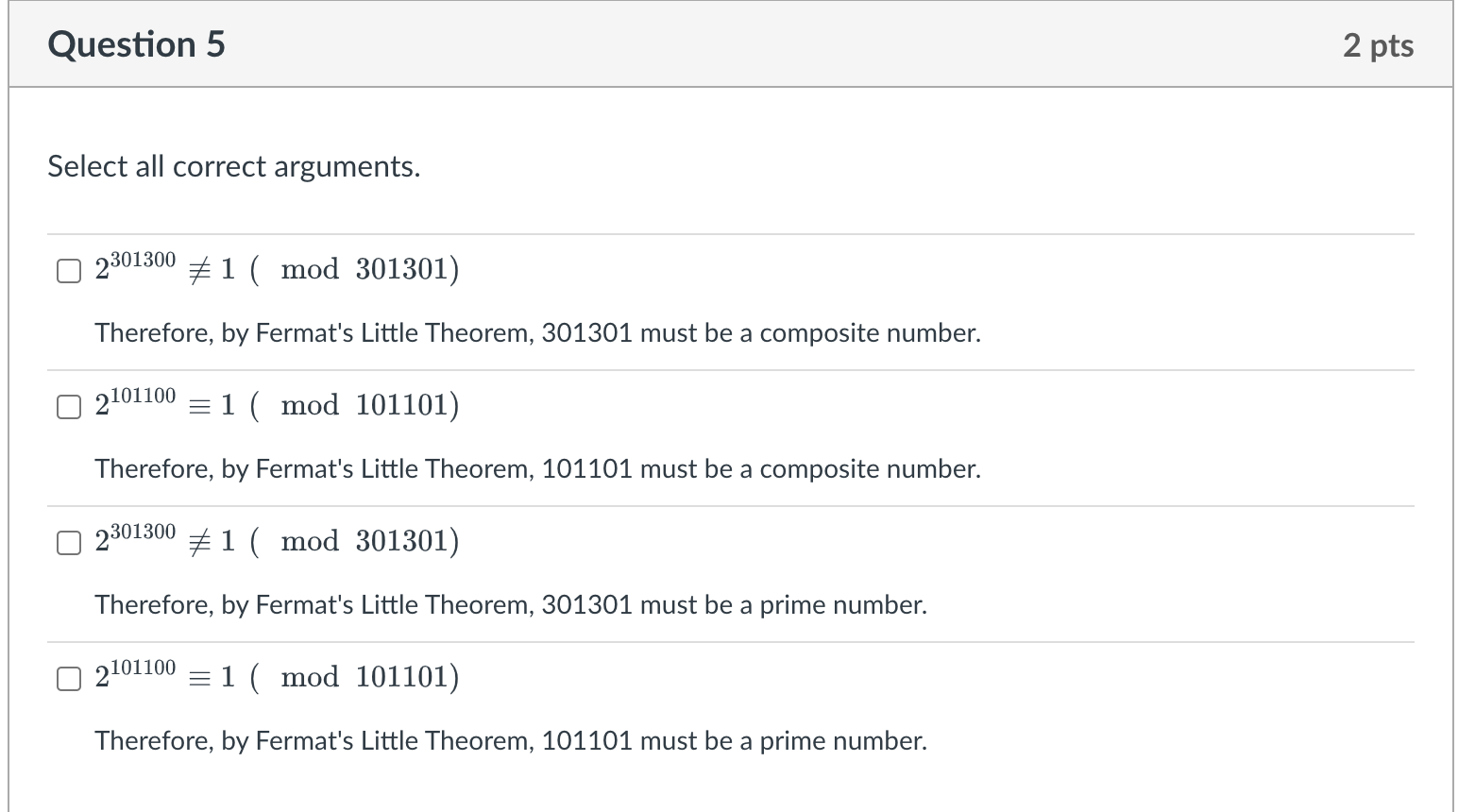Click the third option's mod 301301 formula

(x=278, y=541)
